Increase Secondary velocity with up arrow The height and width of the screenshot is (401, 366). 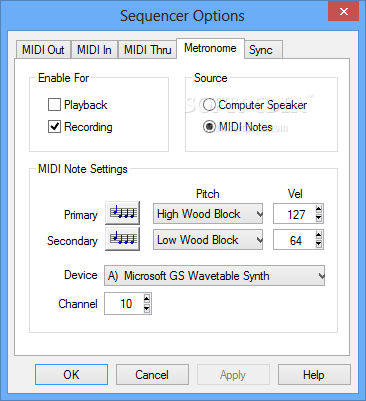pos(319,235)
